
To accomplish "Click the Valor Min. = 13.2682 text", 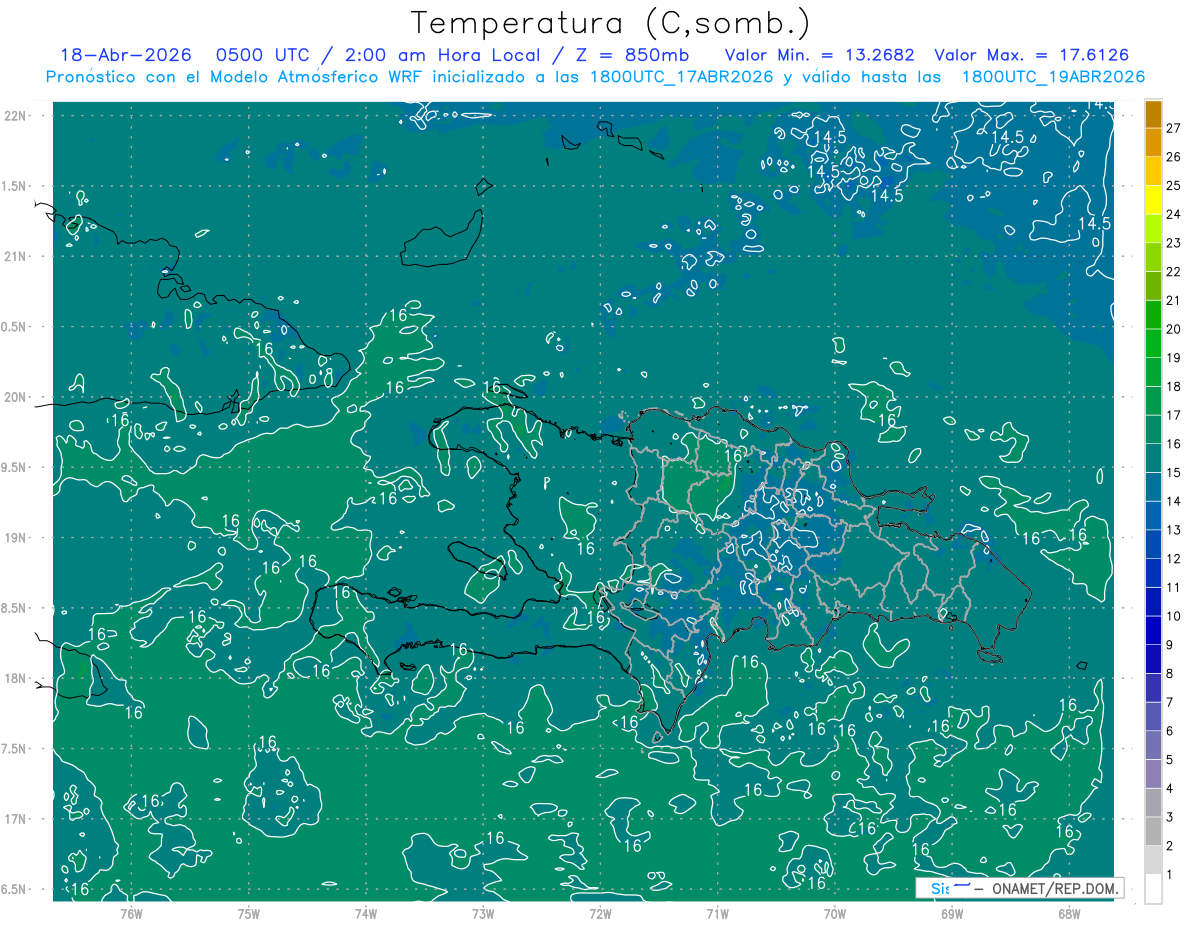I will pyautogui.click(x=822, y=55).
